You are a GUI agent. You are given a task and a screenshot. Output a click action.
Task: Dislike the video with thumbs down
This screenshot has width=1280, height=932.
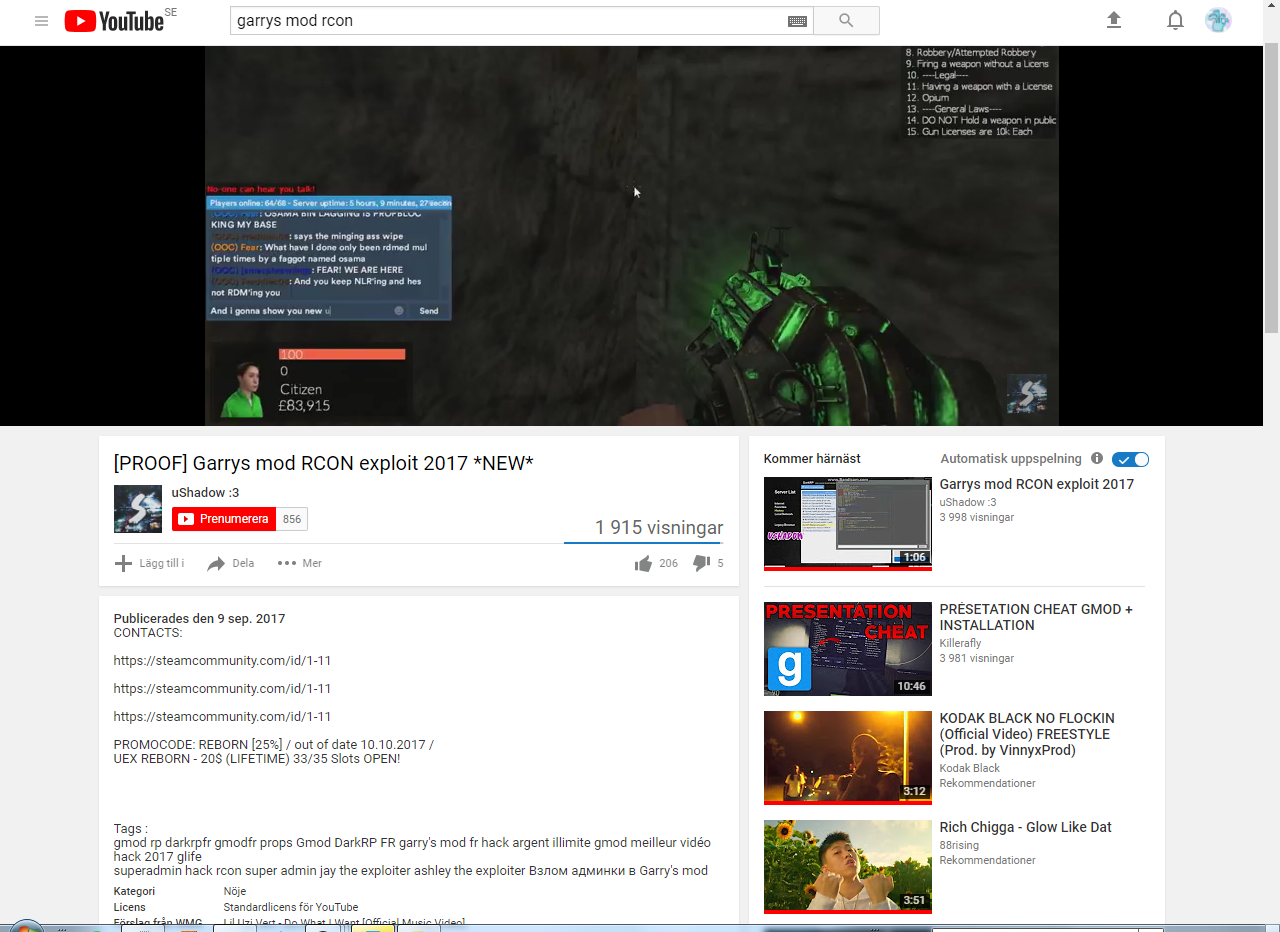701,563
